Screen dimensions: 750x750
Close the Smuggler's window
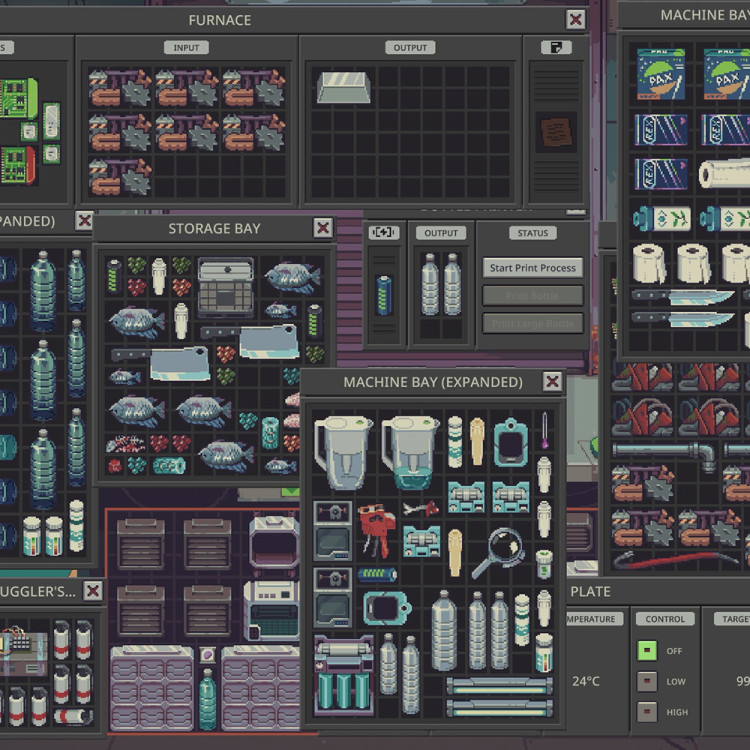93,591
